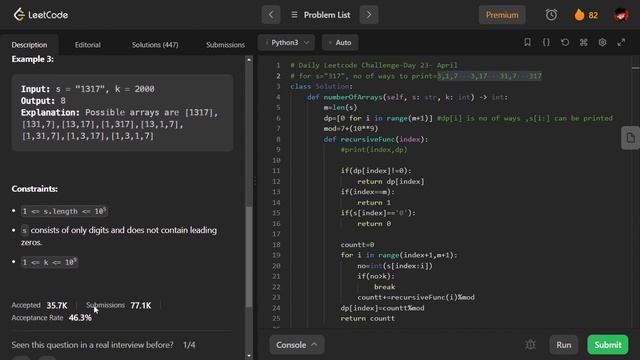Open the Submissions tab
Viewport: 640px width, 360px height.
click(225, 45)
